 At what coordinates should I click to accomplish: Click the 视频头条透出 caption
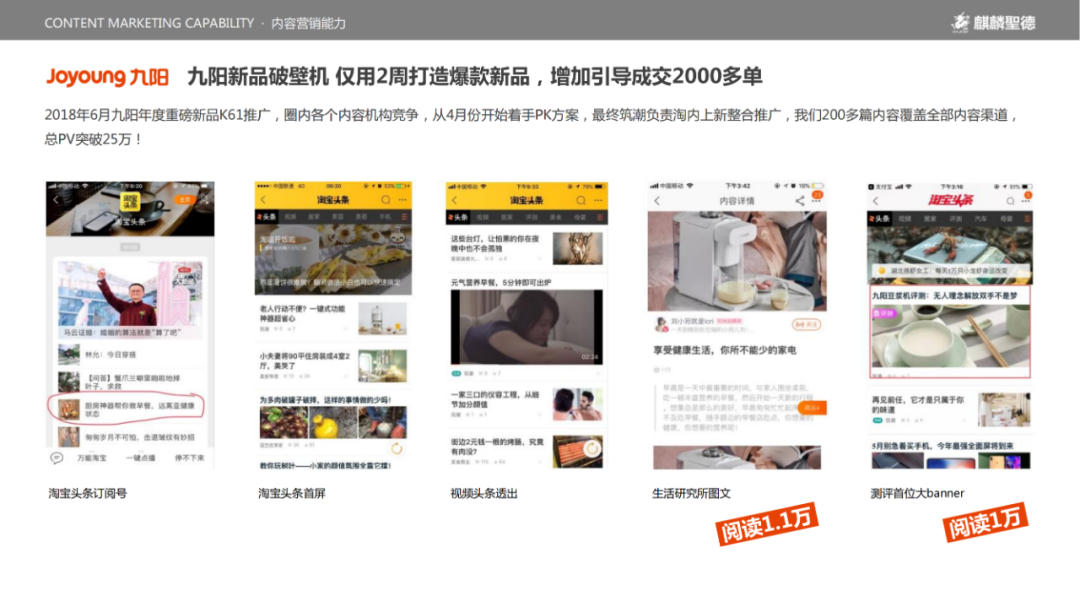click(x=484, y=493)
